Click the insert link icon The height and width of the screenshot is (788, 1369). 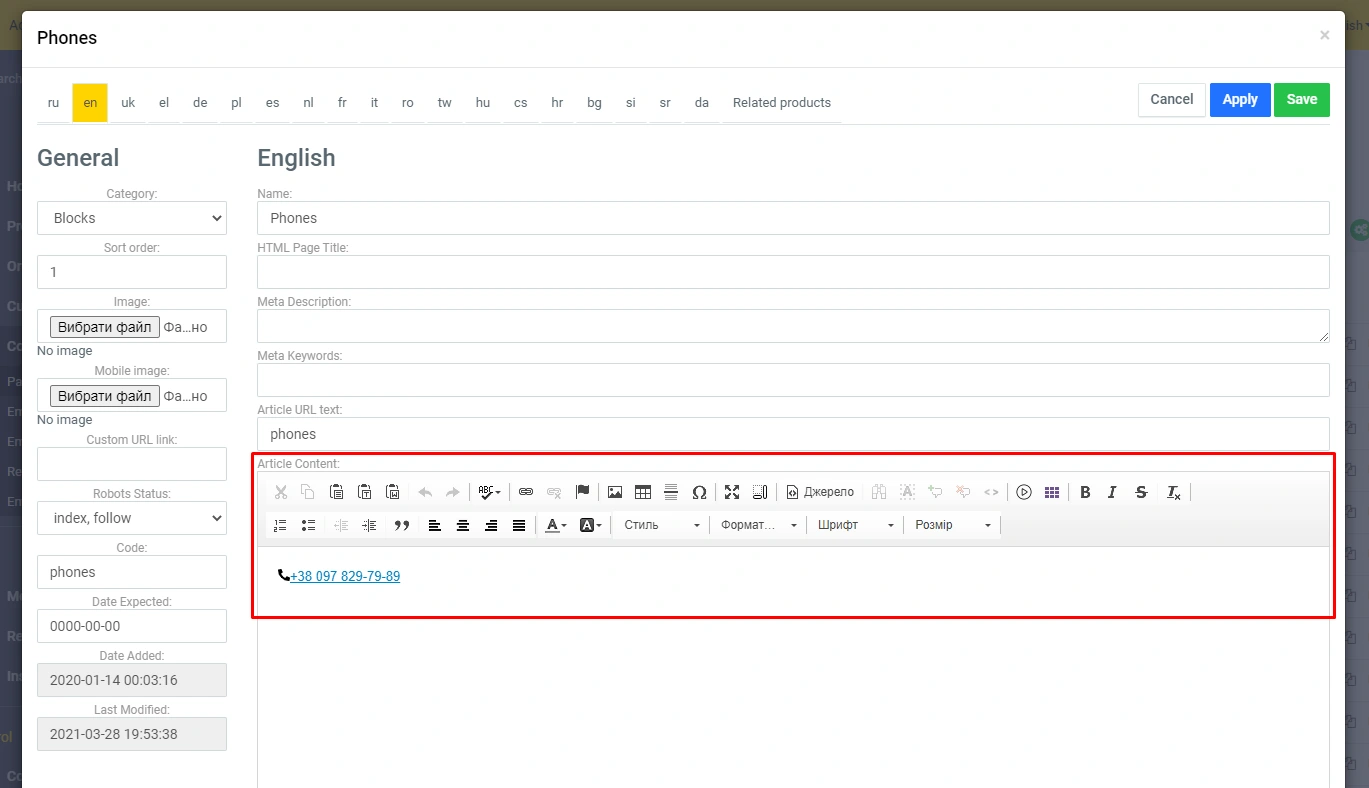click(x=526, y=492)
